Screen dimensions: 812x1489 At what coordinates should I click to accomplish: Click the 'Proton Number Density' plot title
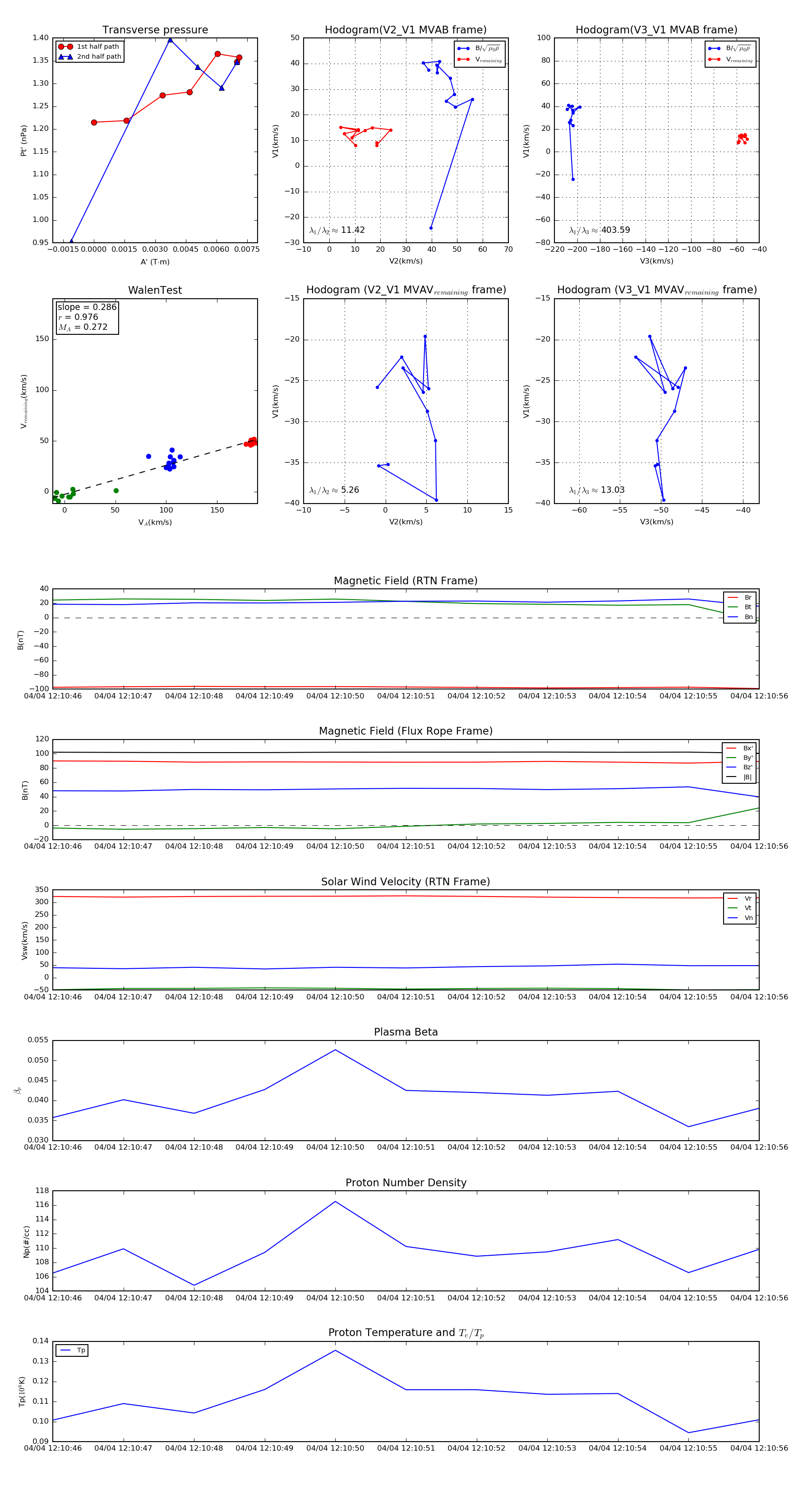point(406,1183)
